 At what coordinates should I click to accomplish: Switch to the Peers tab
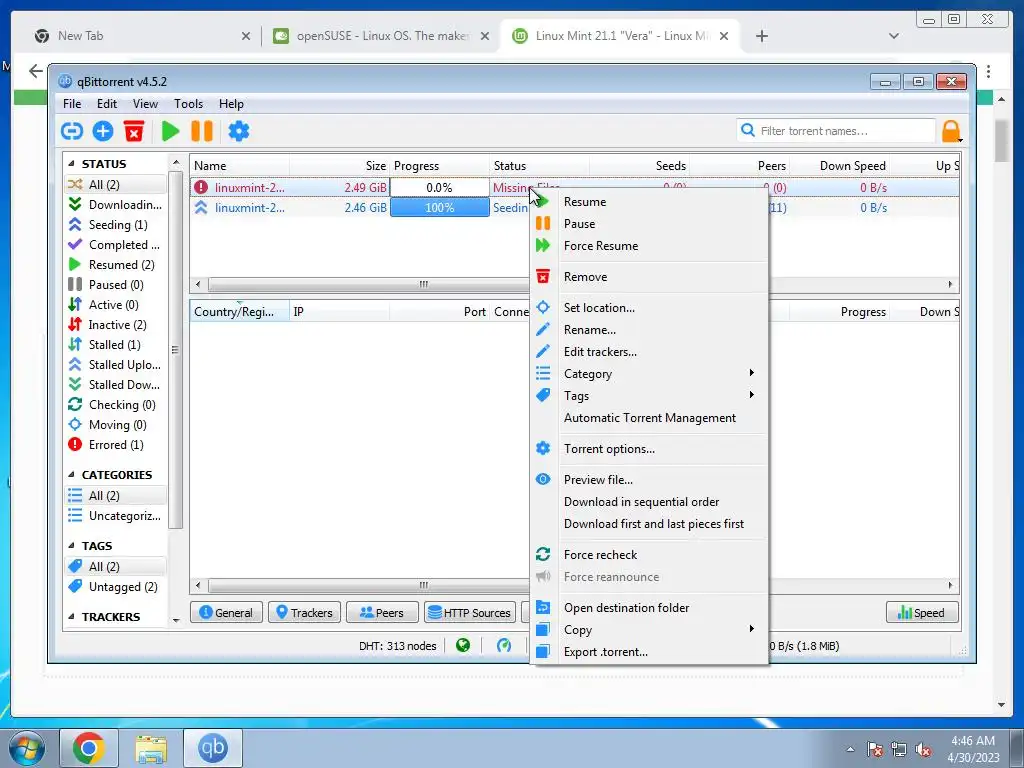pyautogui.click(x=382, y=613)
